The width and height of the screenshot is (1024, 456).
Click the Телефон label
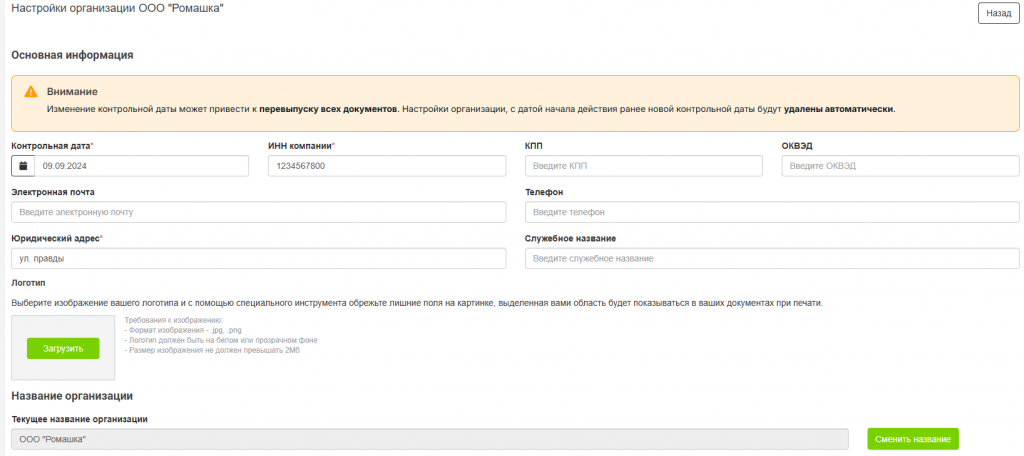tap(544, 192)
